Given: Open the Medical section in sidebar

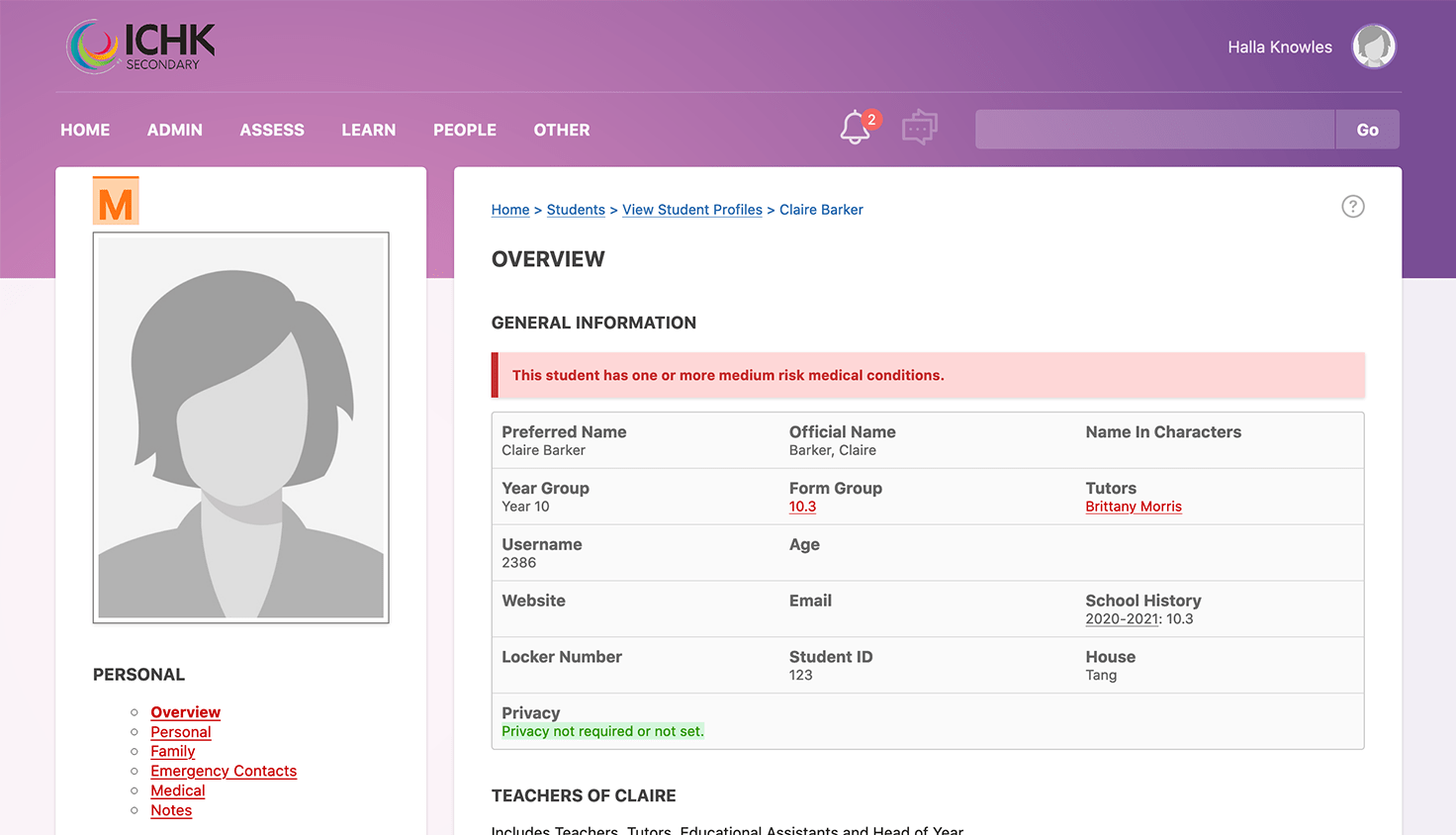Looking at the screenshot, I should pos(177,790).
